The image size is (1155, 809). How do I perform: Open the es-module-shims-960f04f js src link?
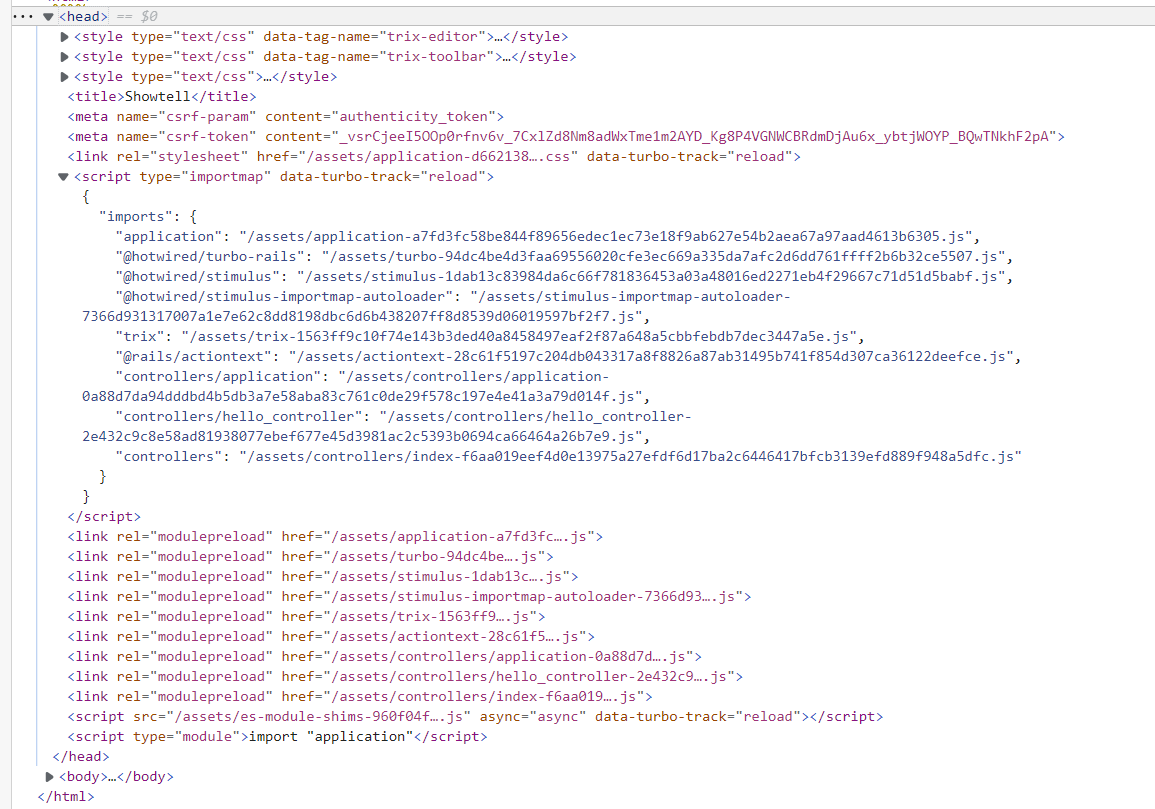(320, 716)
